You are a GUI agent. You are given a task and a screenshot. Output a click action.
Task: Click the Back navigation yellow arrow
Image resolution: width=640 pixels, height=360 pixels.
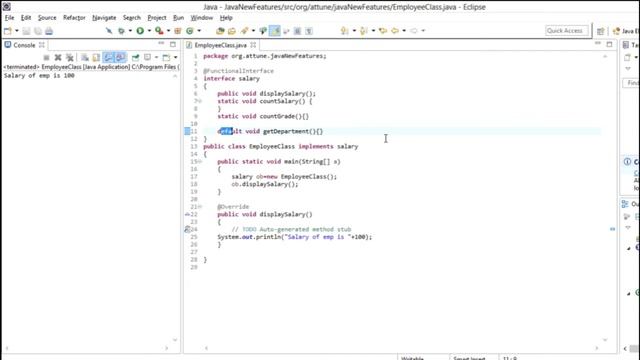tap(395, 31)
